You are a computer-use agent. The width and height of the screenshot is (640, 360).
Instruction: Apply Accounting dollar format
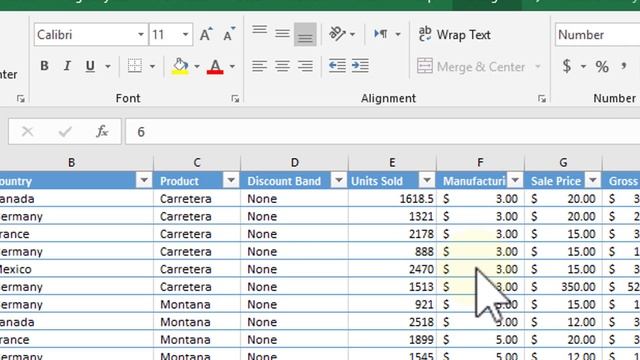[567, 66]
